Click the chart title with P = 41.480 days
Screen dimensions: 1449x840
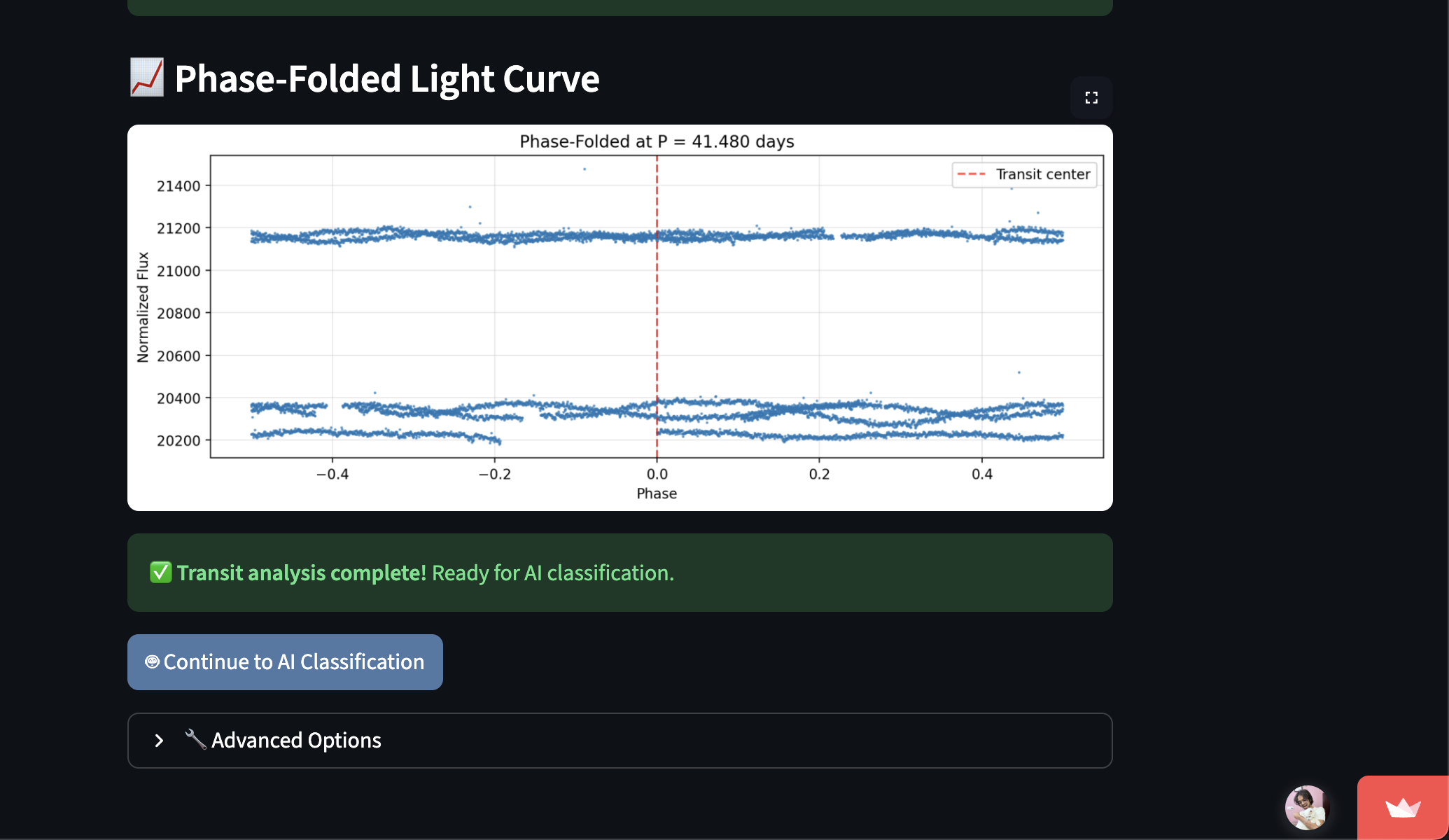[x=657, y=141]
